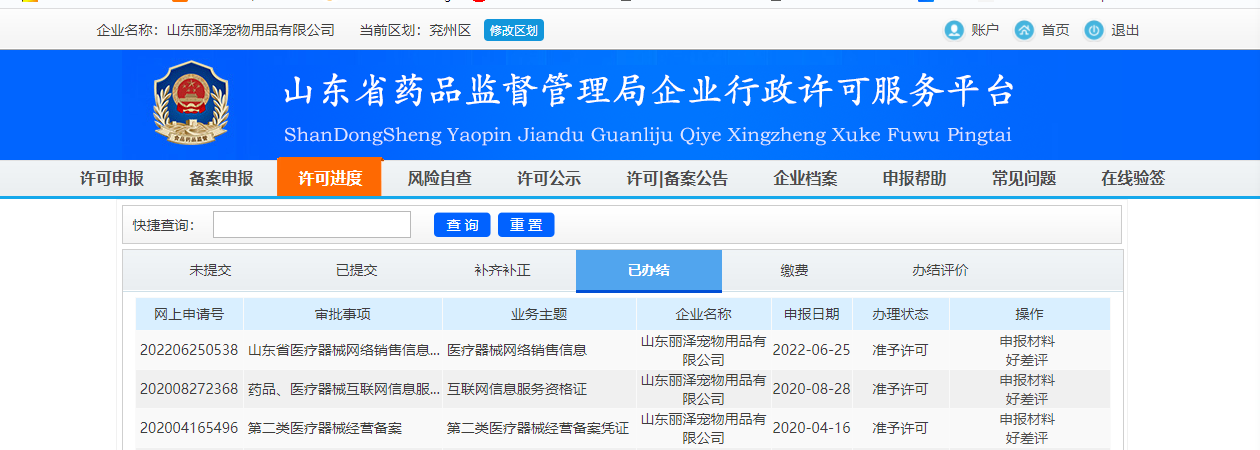Click the 网上申请号 column header
This screenshot has height=450, width=1260.
(x=190, y=314)
